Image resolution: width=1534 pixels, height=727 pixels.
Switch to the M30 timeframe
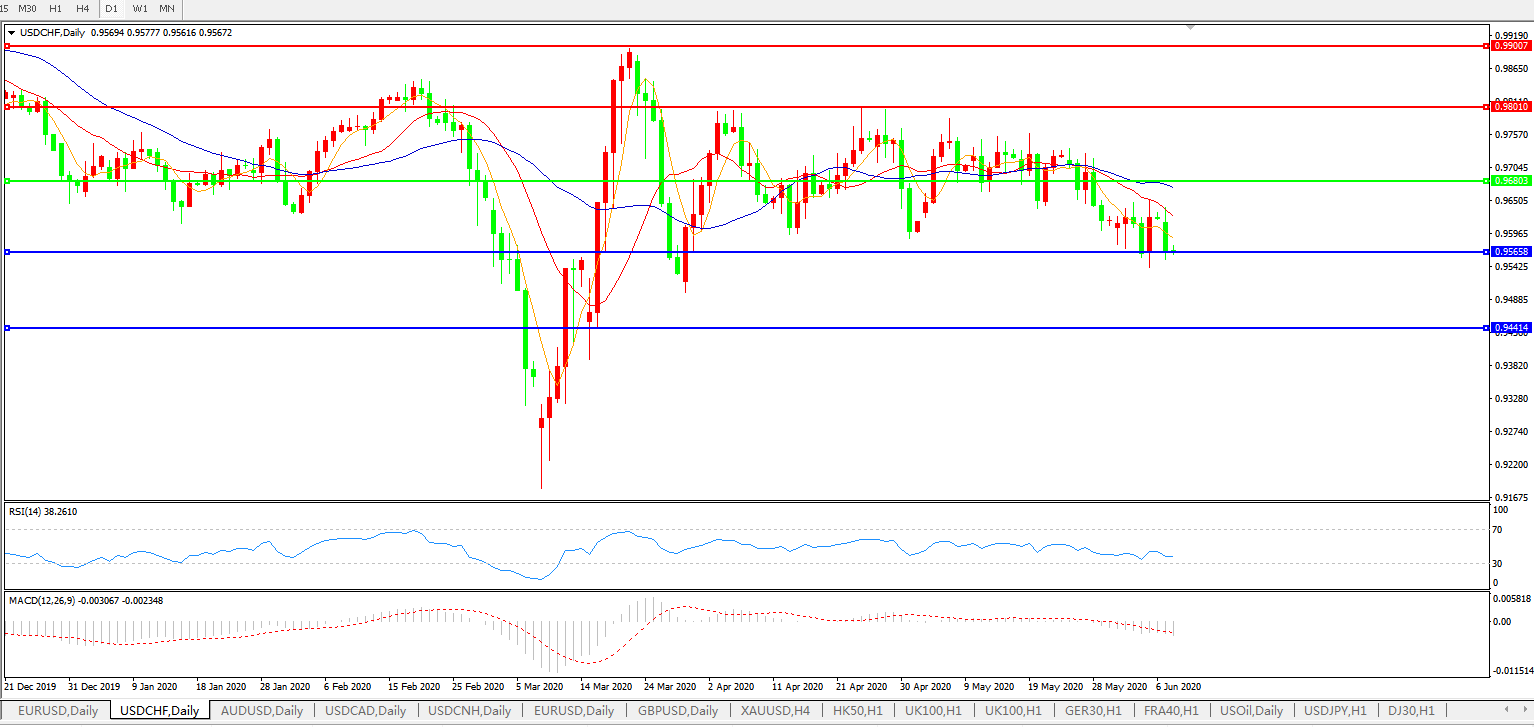point(29,8)
